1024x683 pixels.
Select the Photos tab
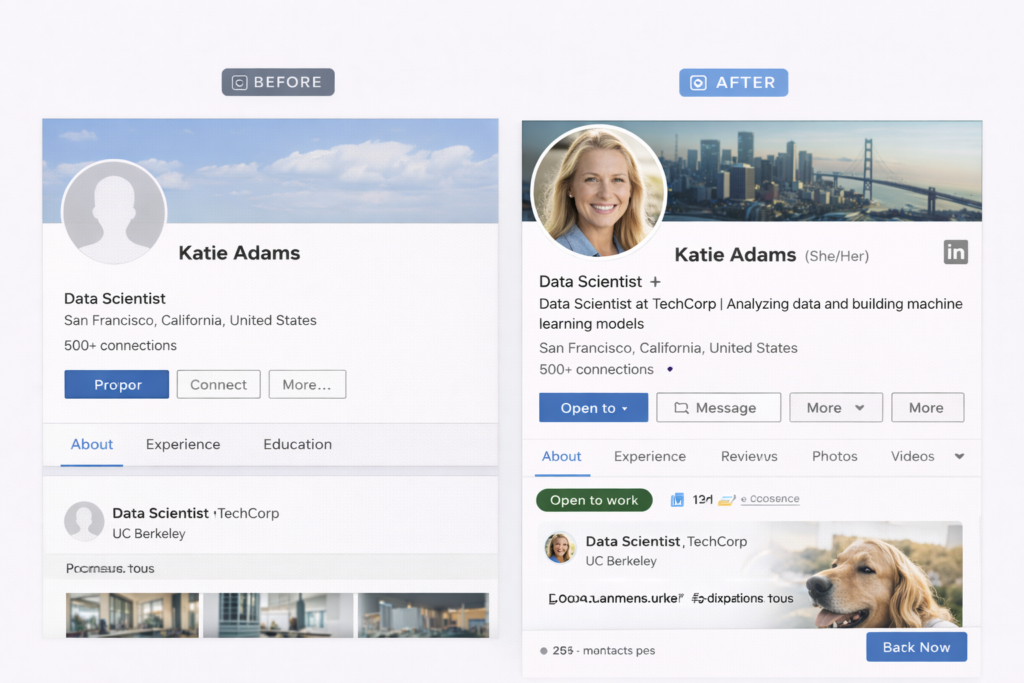(x=834, y=456)
